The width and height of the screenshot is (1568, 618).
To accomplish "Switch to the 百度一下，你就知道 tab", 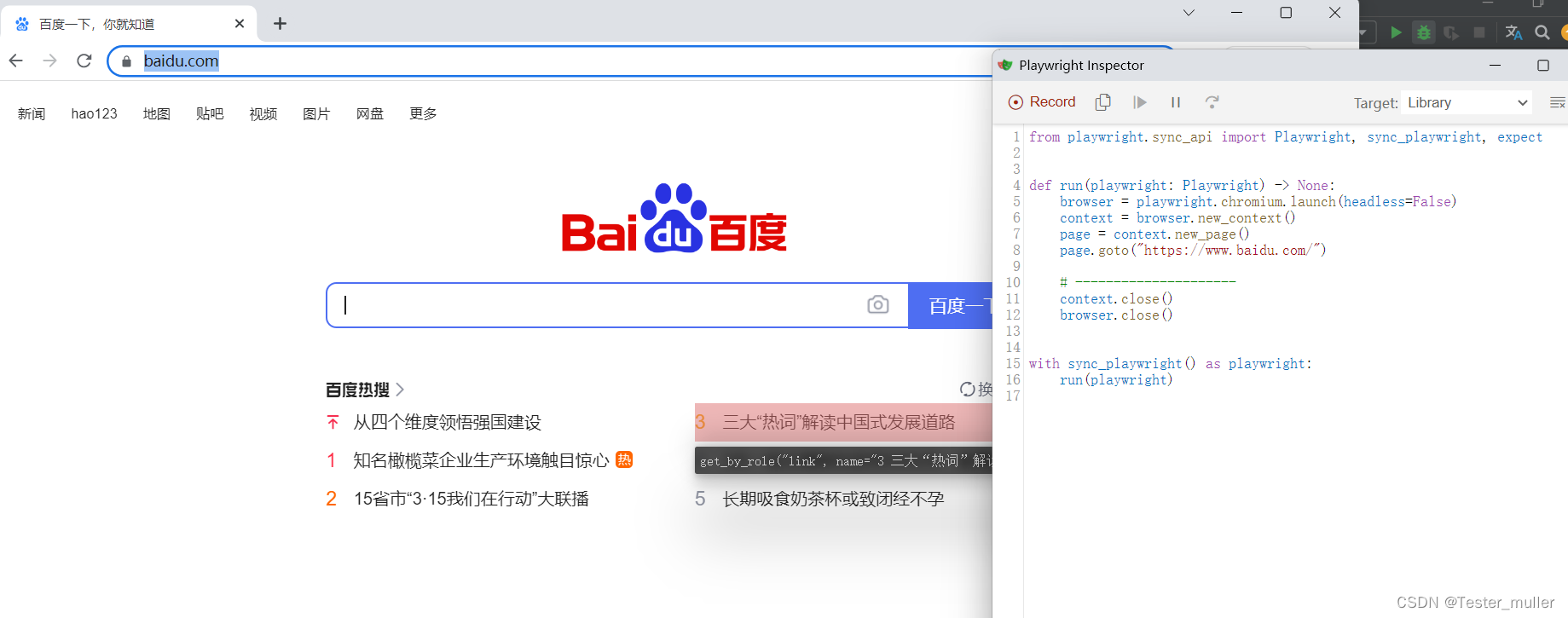I will point(128,24).
